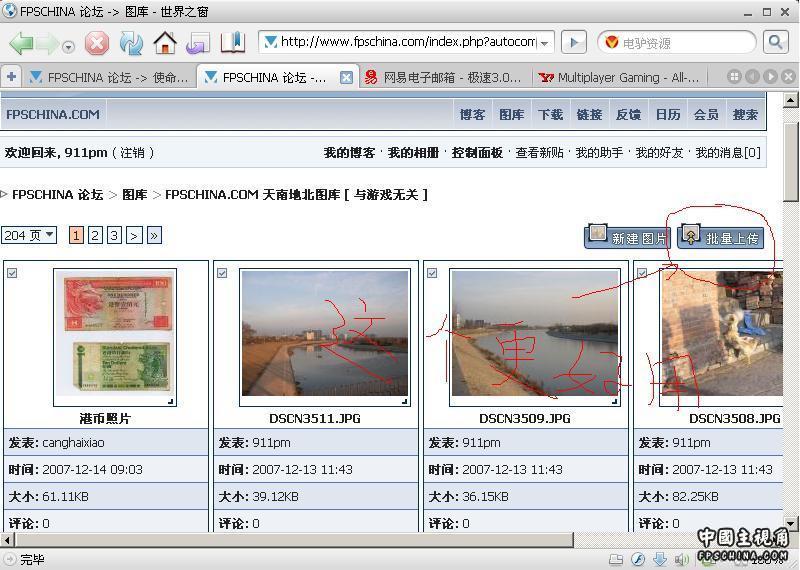The height and width of the screenshot is (570, 800).
Task: Jump to last page » button
Action: click(154, 235)
